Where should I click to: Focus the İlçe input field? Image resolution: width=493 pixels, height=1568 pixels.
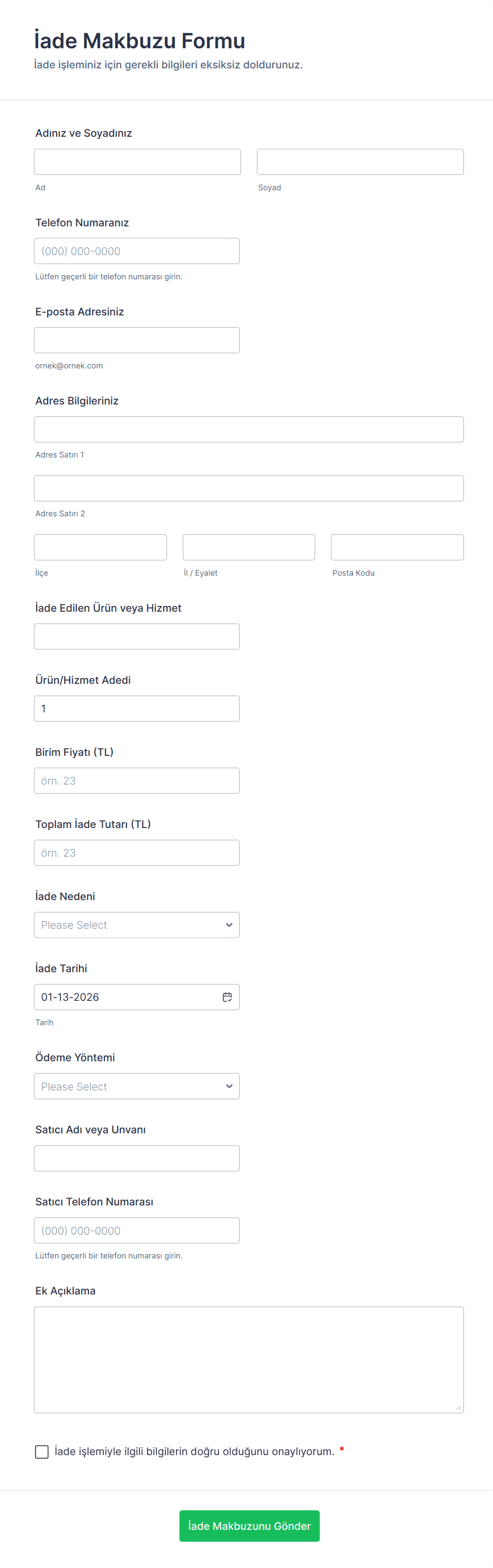click(x=100, y=547)
